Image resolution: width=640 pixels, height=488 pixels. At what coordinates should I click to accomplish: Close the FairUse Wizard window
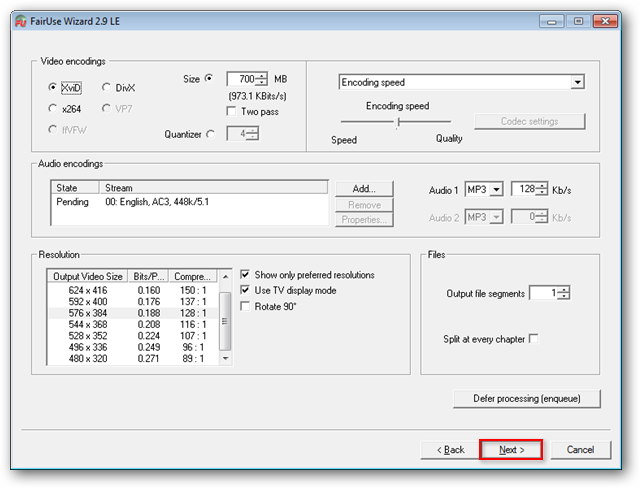tap(605, 21)
